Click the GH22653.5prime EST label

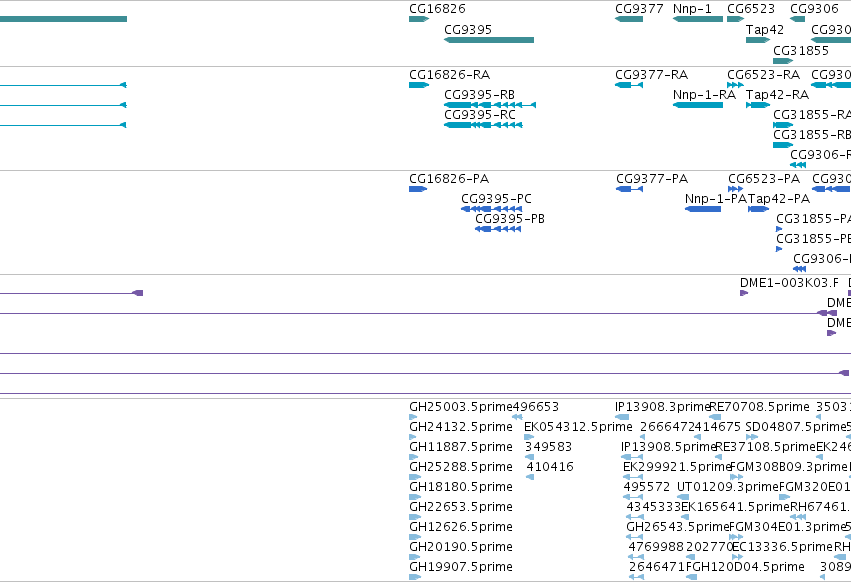(461, 508)
